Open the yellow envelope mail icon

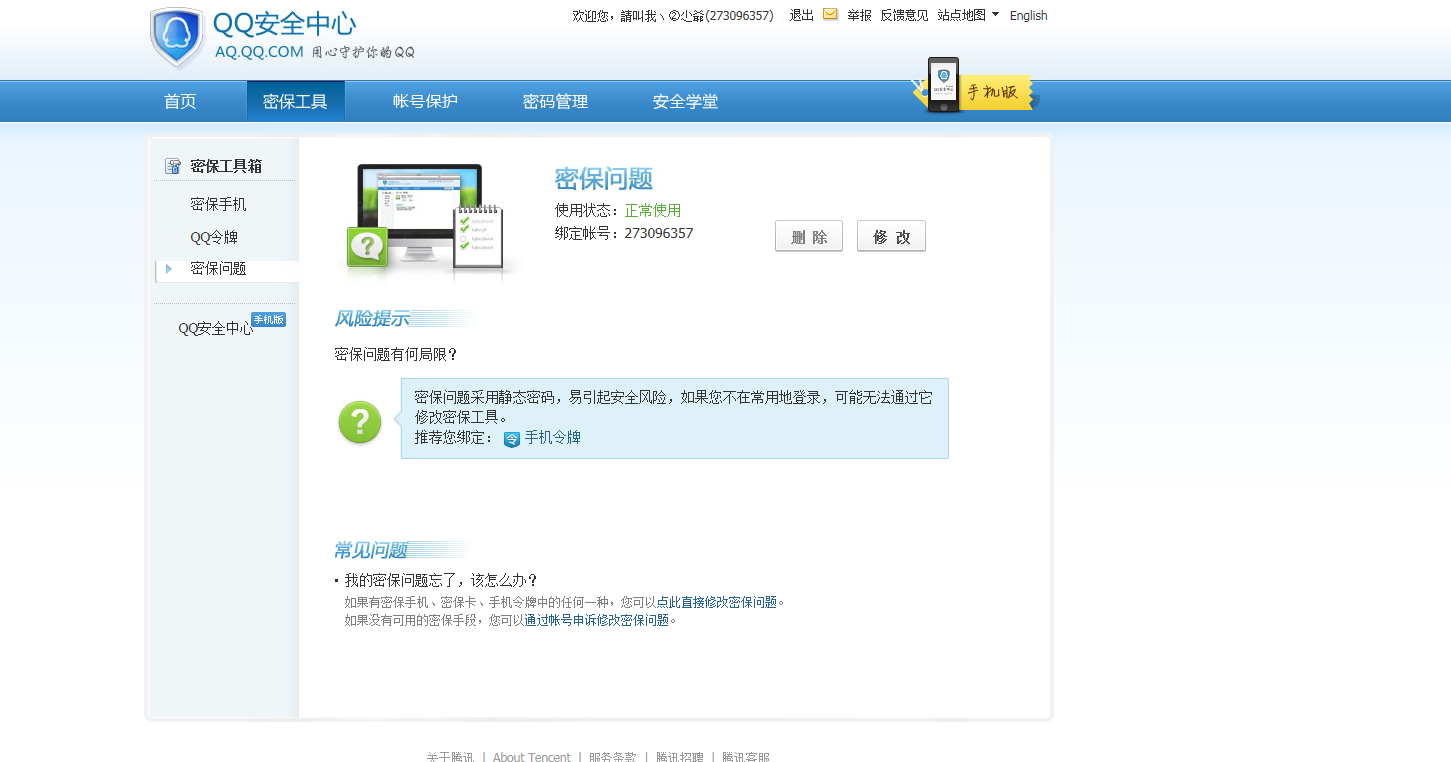click(829, 15)
